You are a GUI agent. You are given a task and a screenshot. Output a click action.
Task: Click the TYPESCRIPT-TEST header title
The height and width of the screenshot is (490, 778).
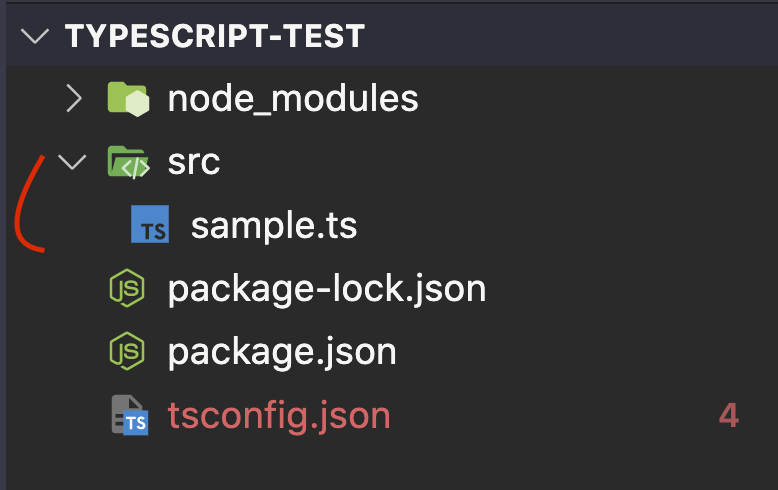point(215,36)
